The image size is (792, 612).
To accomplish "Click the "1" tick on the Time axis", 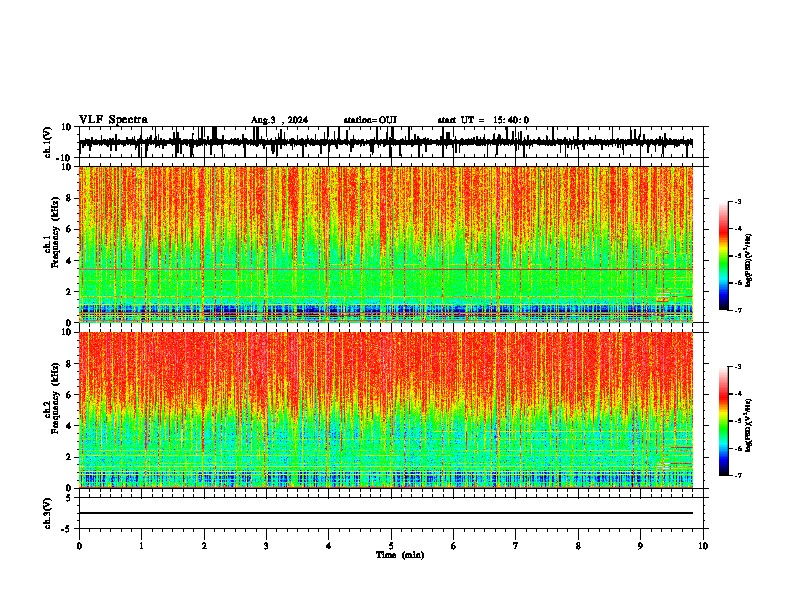I will click(x=141, y=546).
